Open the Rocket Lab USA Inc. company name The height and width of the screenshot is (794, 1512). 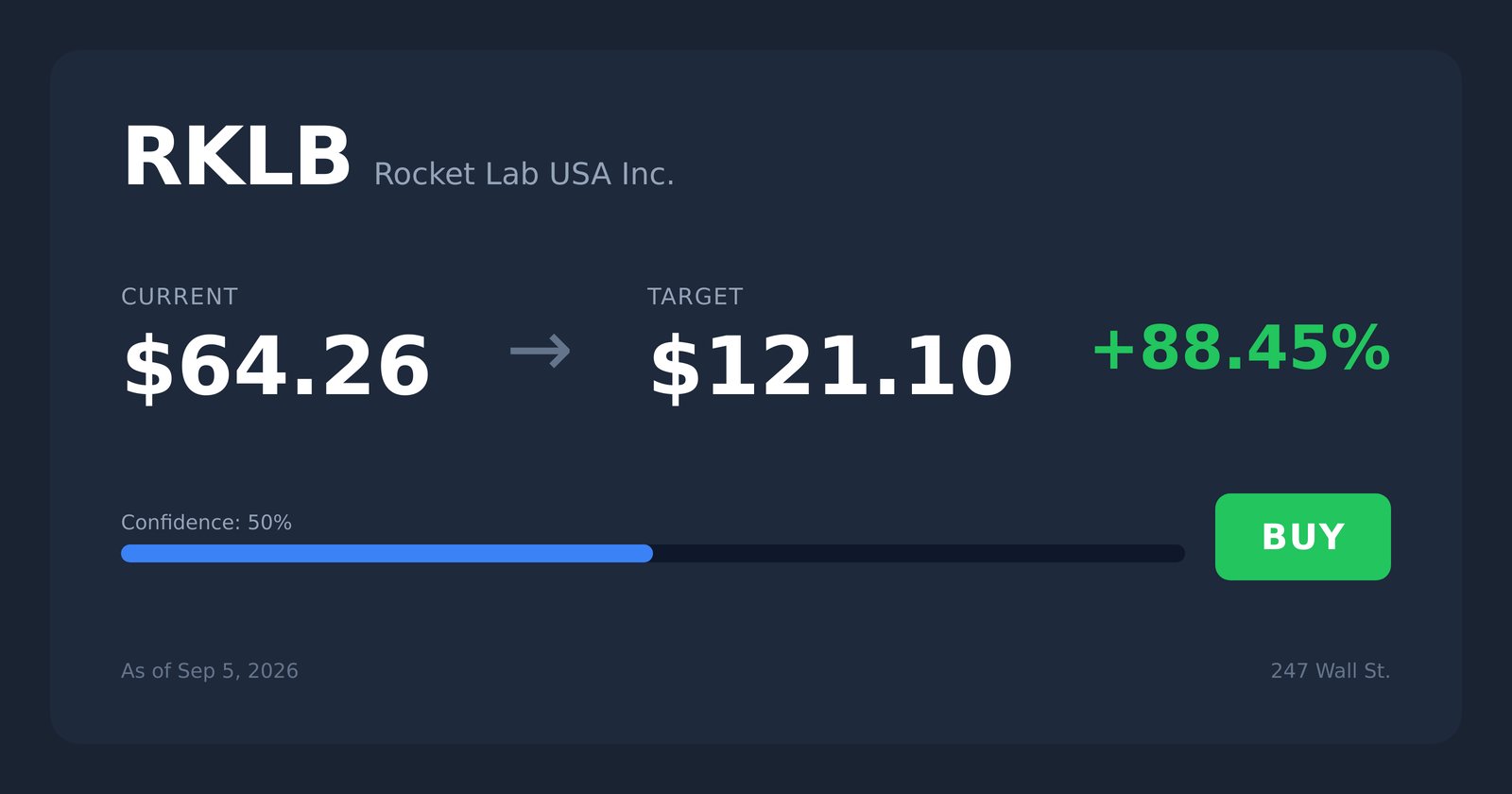pyautogui.click(x=524, y=174)
